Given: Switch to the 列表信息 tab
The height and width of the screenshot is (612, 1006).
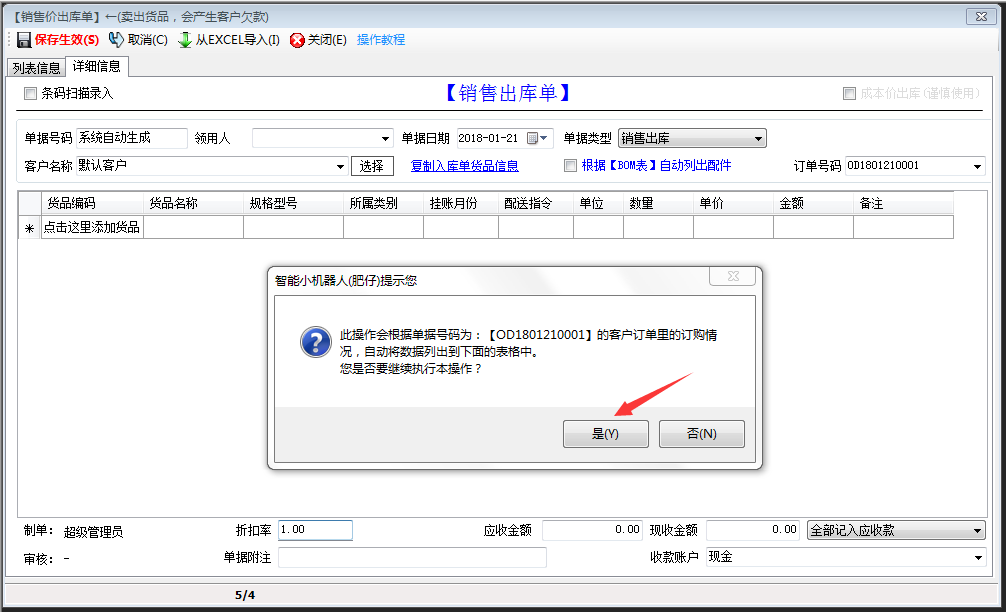Looking at the screenshot, I should click(x=36, y=68).
